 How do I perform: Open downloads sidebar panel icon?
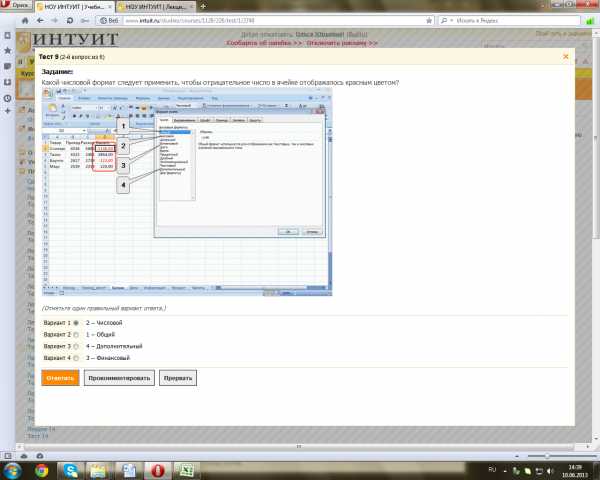point(7,82)
